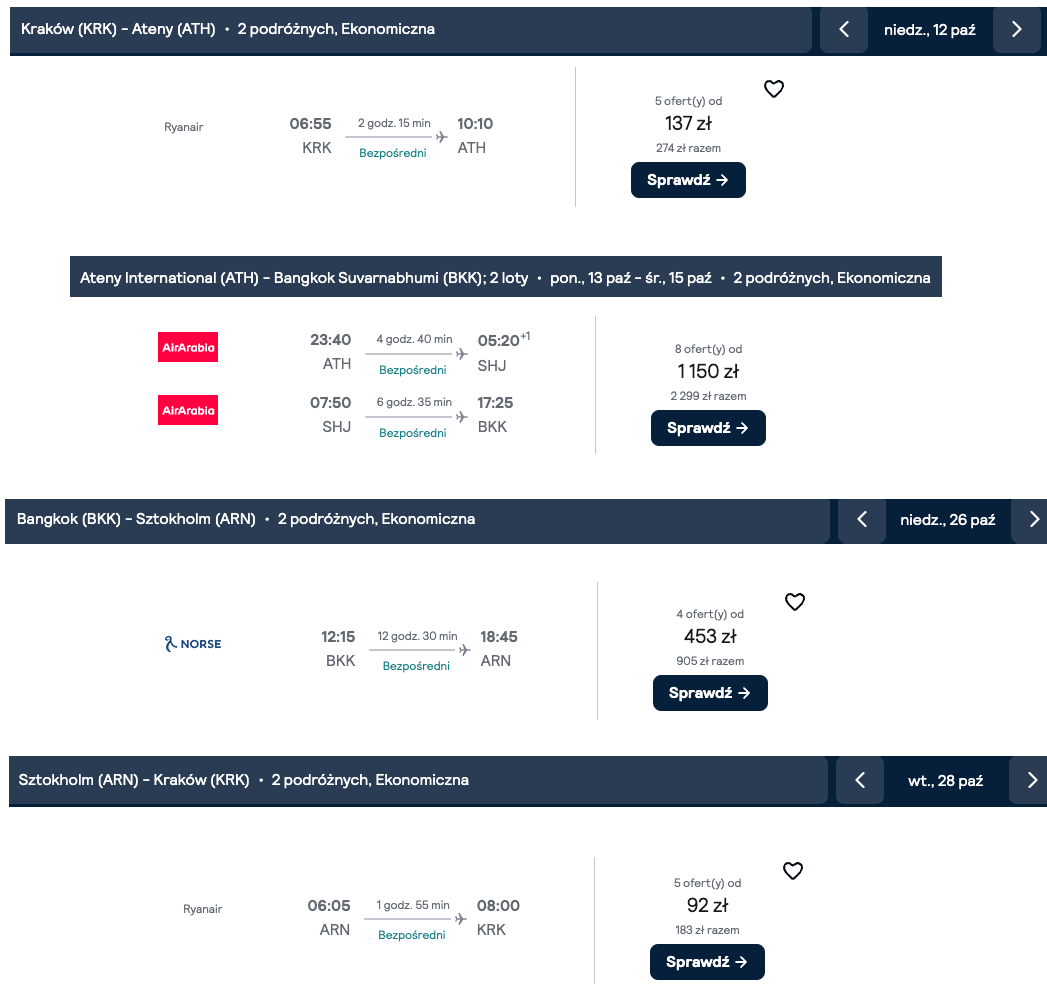Image resolution: width=1047 pixels, height=984 pixels.
Task: Open the wt., 28 paź date selector
Action: click(x=946, y=780)
